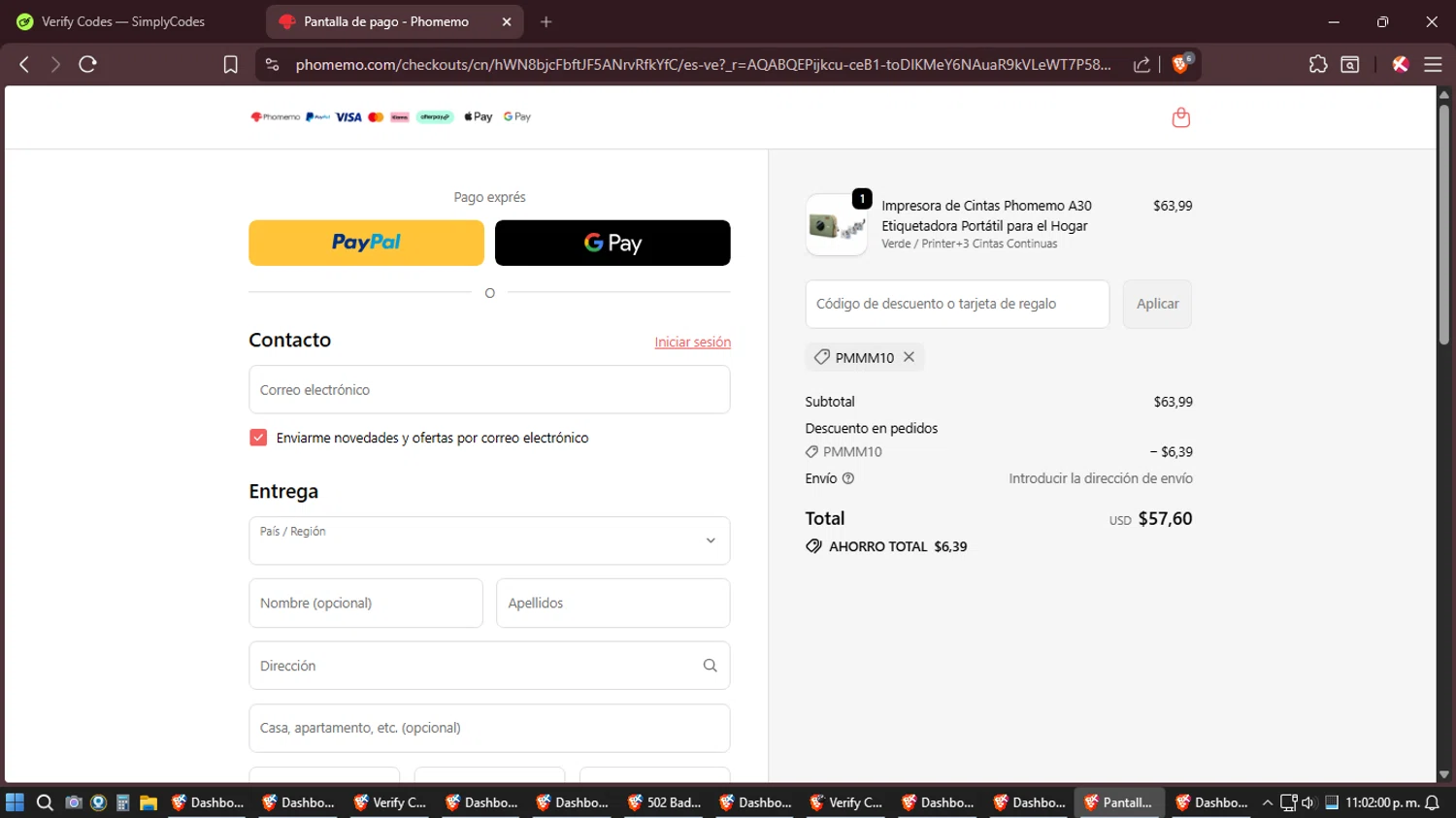Show hidden system tray icons

(1267, 802)
